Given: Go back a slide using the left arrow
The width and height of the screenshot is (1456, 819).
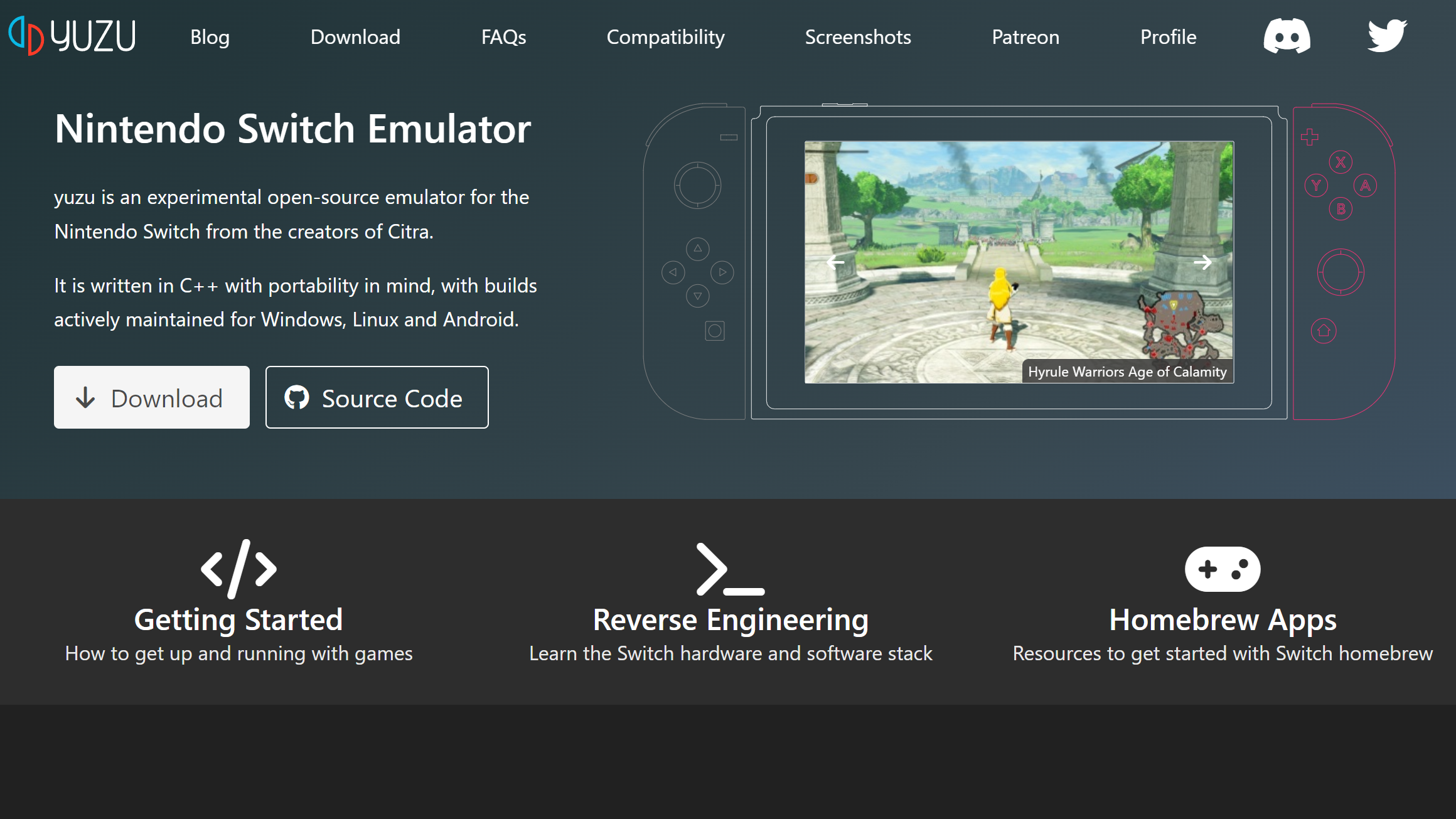Looking at the screenshot, I should pos(835,262).
